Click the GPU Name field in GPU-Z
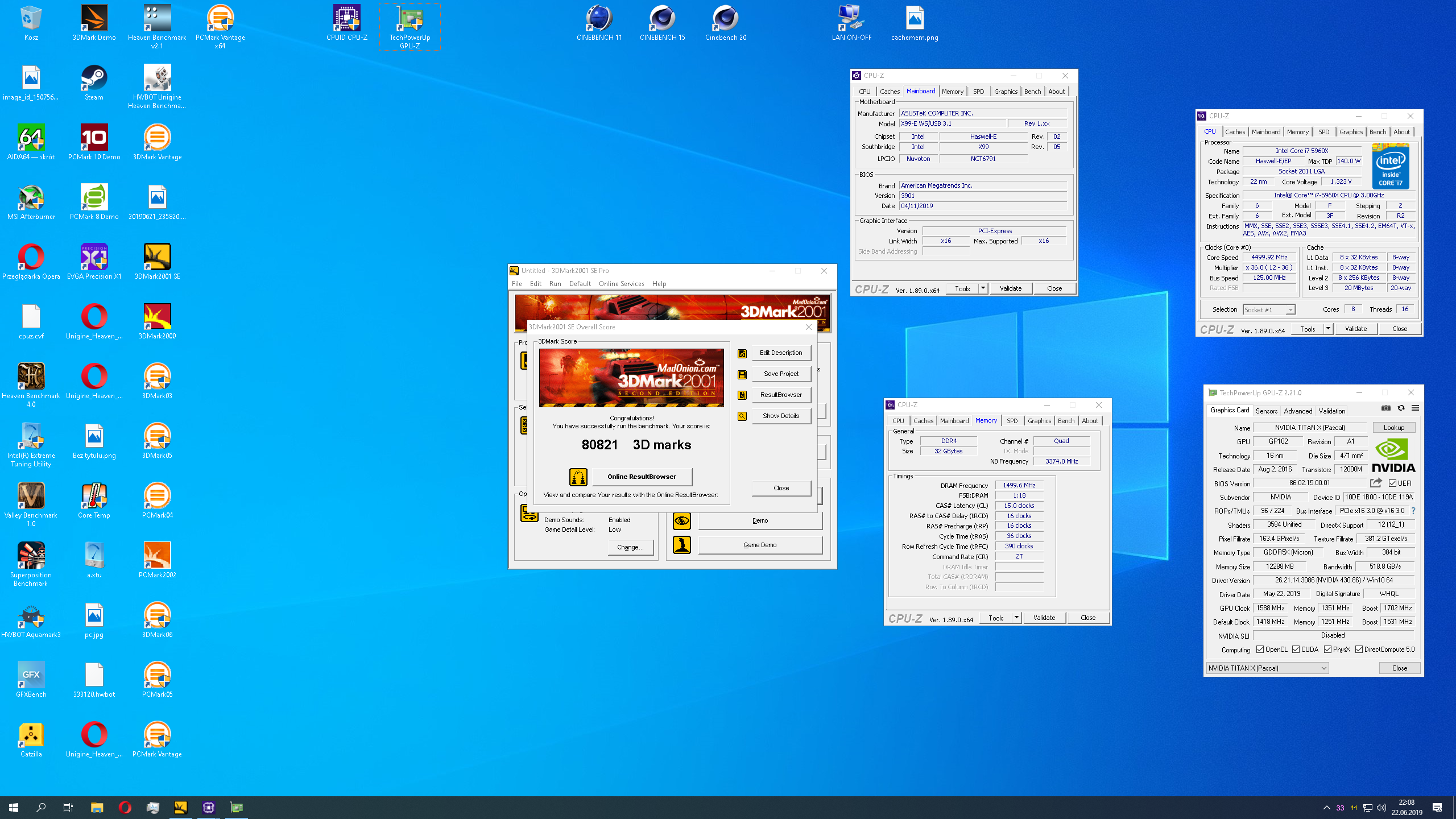Image resolution: width=1456 pixels, height=819 pixels. 1309,428
